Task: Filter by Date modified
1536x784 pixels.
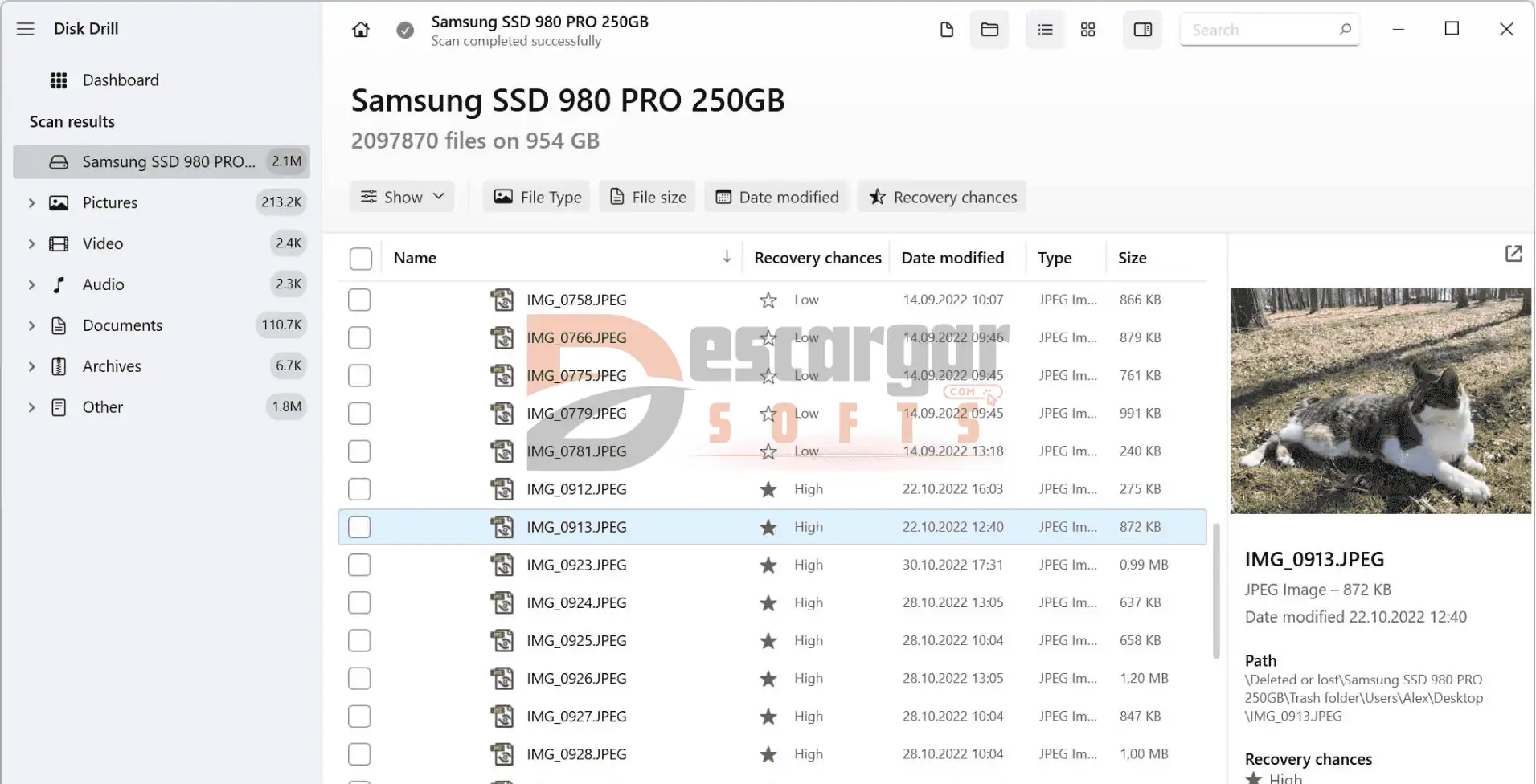Action: (776, 197)
